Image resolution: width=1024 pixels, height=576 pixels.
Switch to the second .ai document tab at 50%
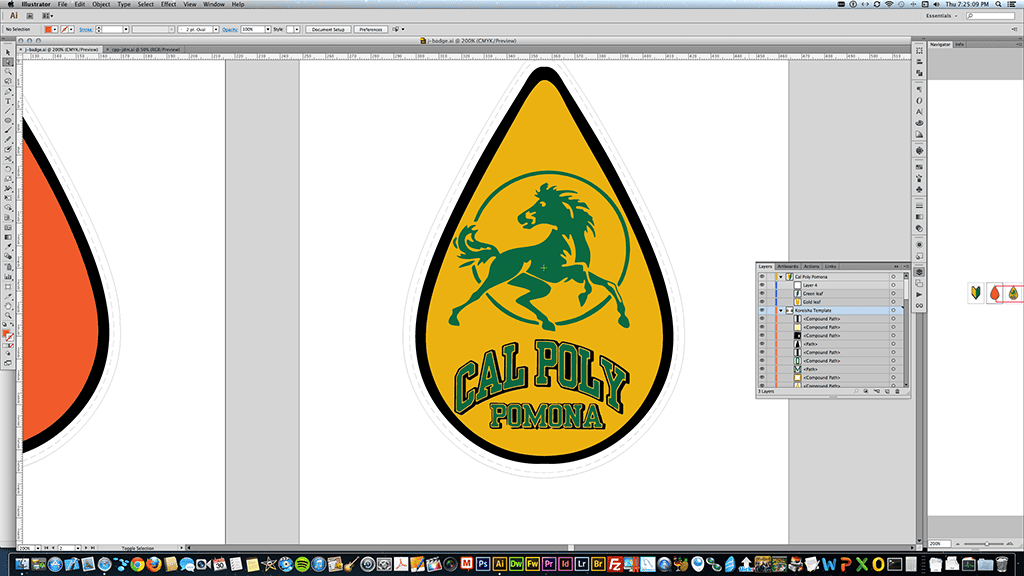pyautogui.click(x=145, y=49)
